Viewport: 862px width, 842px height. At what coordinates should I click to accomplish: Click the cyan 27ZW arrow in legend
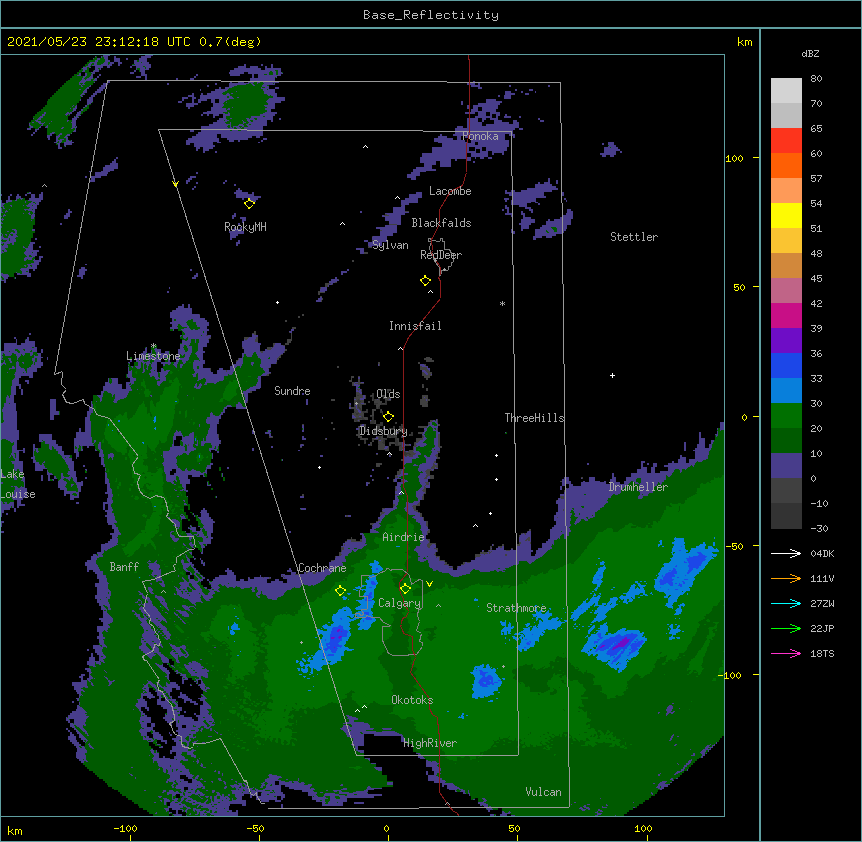(786, 603)
